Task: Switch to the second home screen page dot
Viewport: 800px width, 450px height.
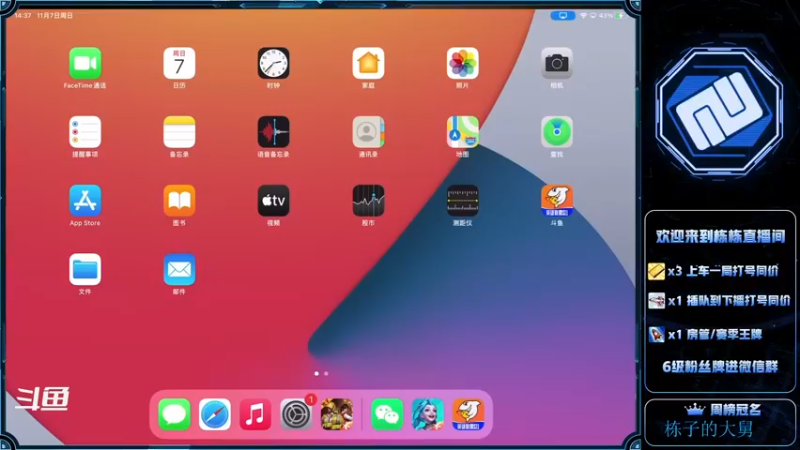Action: click(x=326, y=373)
